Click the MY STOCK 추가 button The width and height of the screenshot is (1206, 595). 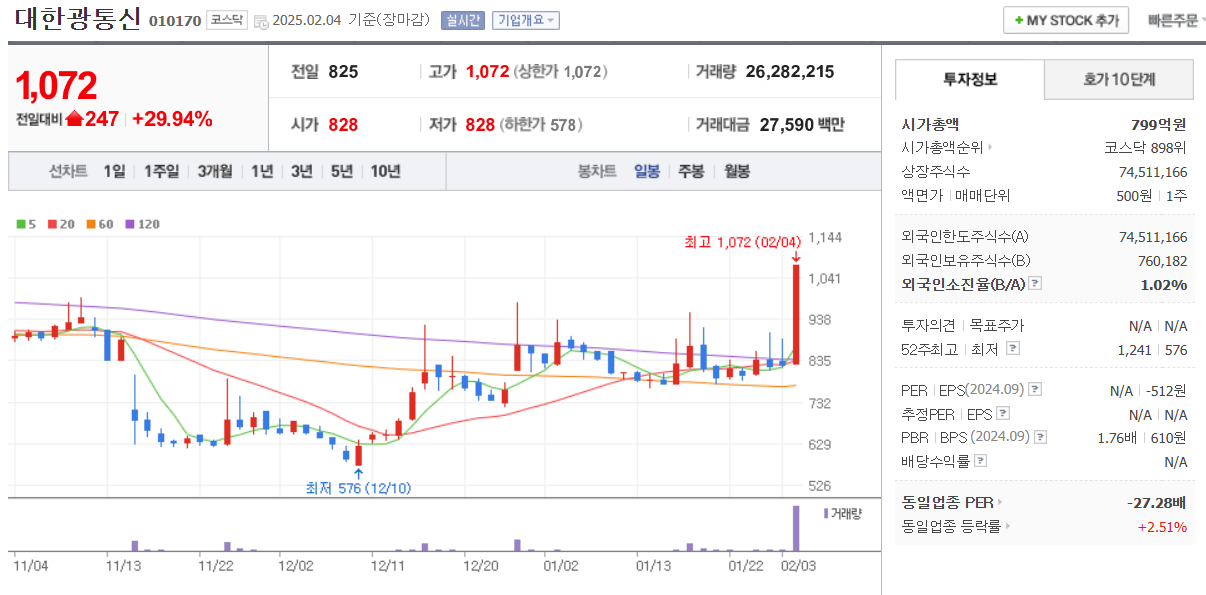1066,20
